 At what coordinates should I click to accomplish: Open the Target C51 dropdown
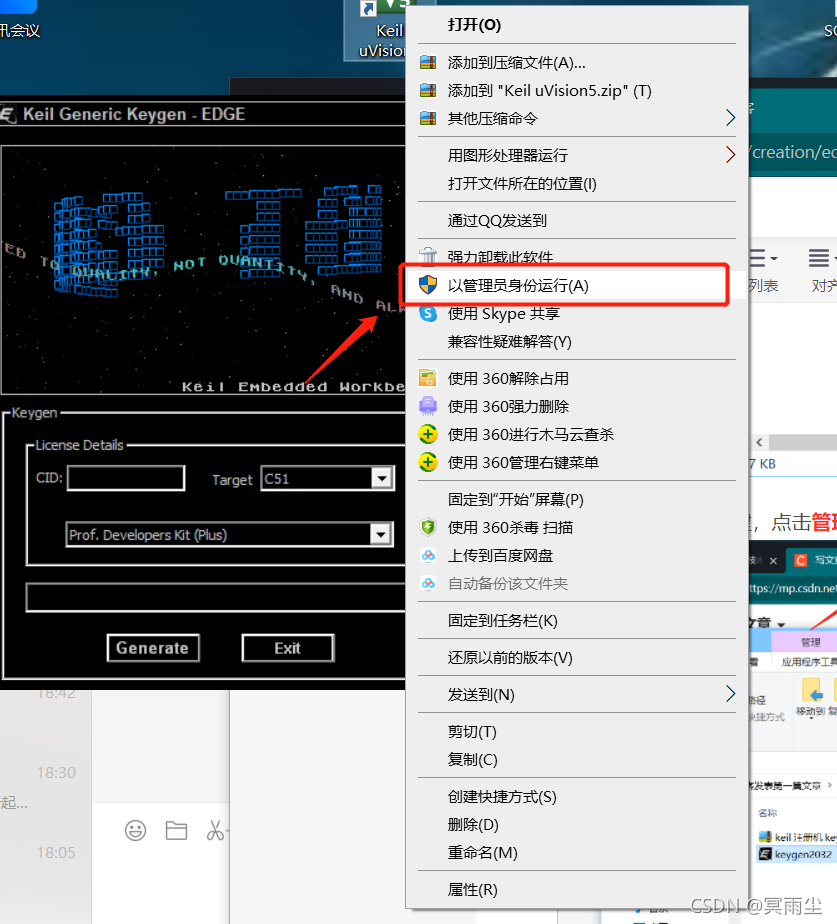[x=383, y=478]
